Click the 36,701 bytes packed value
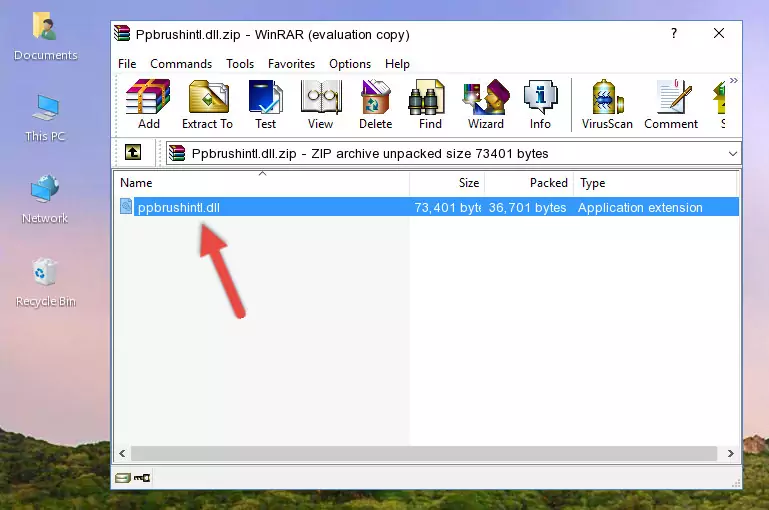769x510 pixels. tap(527, 207)
